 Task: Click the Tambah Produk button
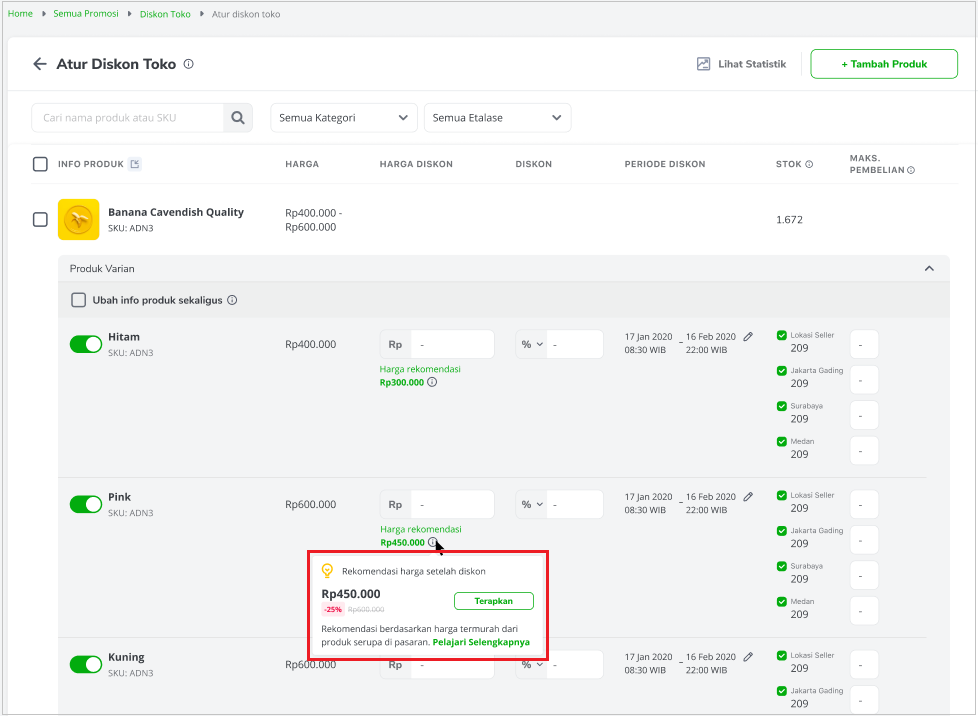click(884, 64)
